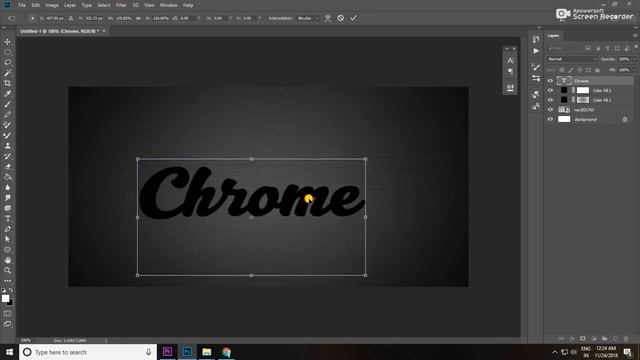Hide the Background layer

tap(550, 120)
